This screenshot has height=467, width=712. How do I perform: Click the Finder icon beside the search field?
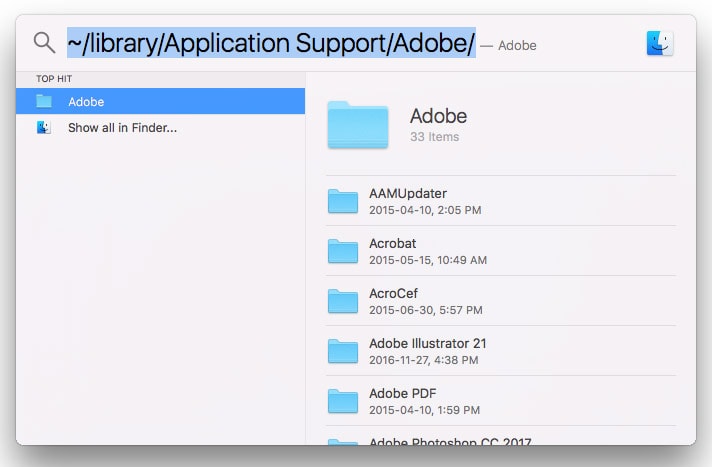pos(660,43)
